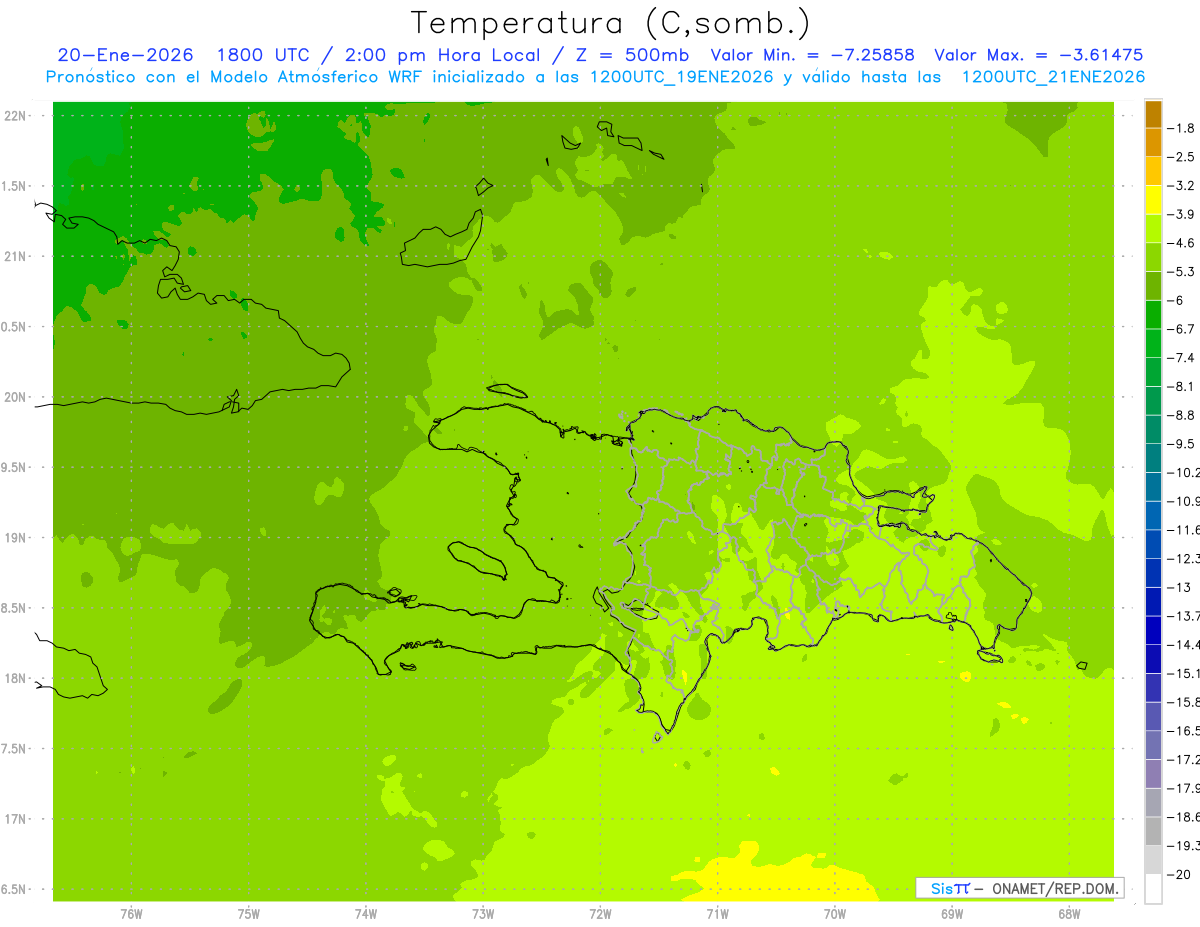Click the '-4.6' color scale label
Viewport: 1200px width, 927px height.
1183,243
